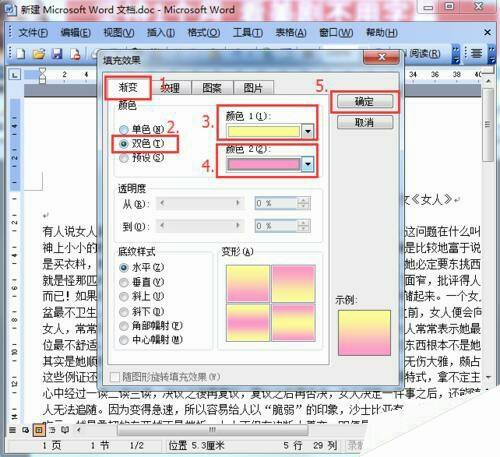Switch to Outline view icon
This screenshot has width=500, height=457.
pyautogui.click(x=52, y=430)
